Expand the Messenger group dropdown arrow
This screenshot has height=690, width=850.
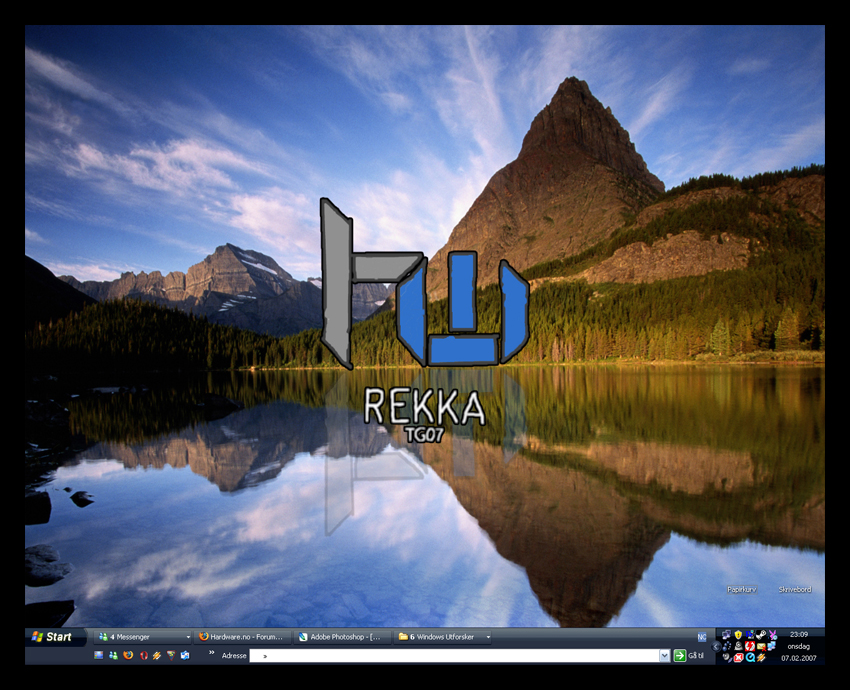coord(188,637)
